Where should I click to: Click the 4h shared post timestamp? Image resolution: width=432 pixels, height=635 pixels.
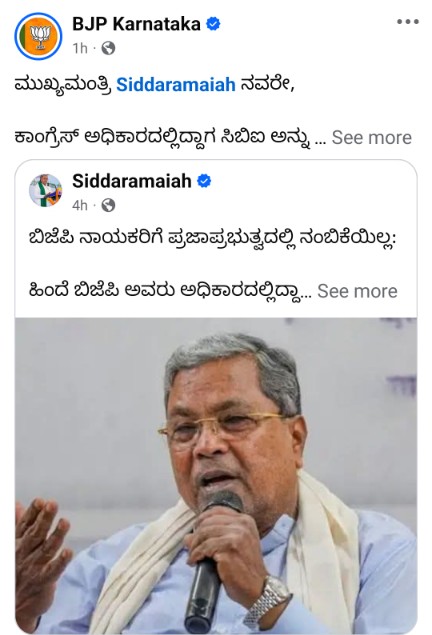tap(80, 205)
